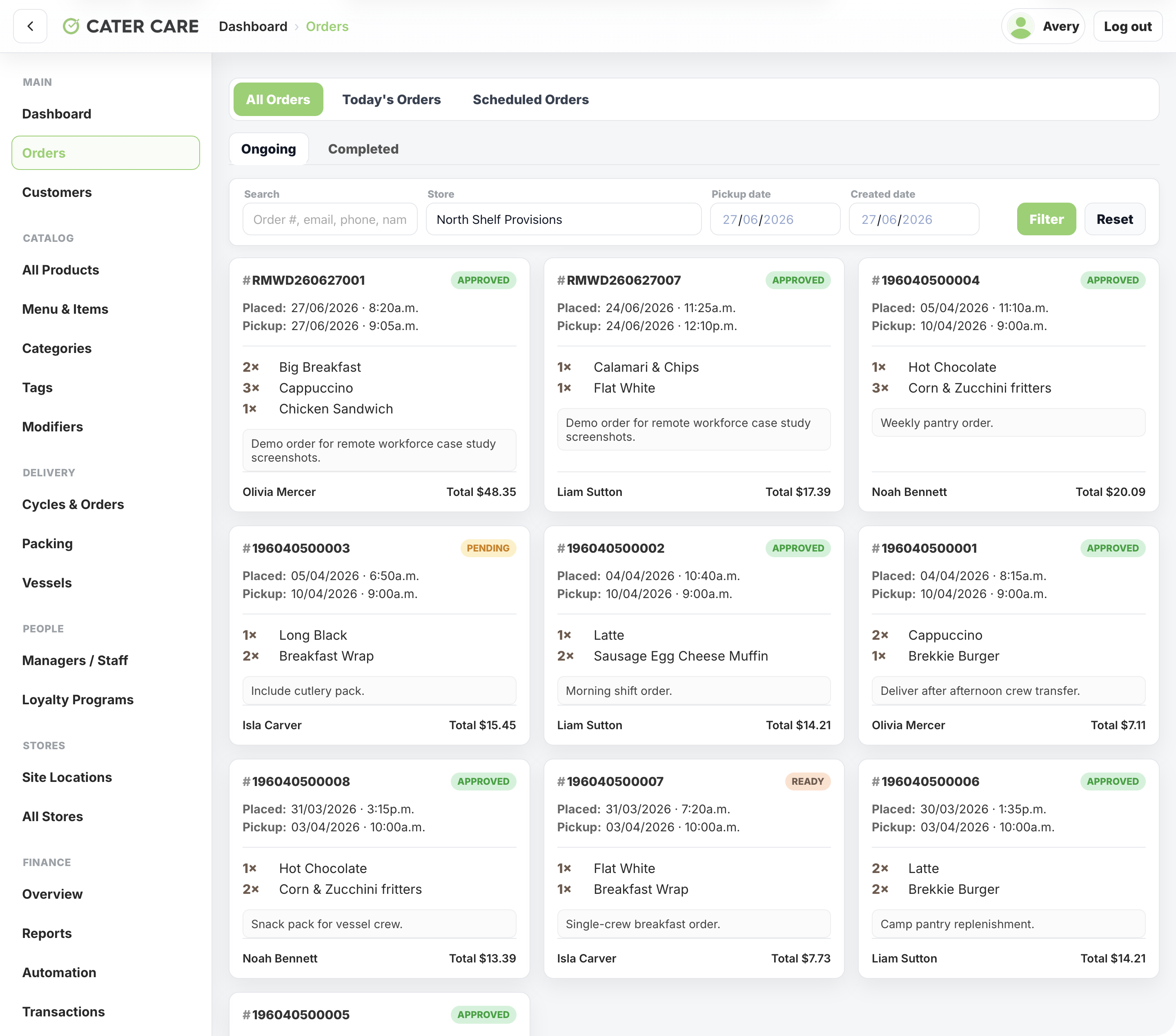Reset the order filters

pos(1115,219)
